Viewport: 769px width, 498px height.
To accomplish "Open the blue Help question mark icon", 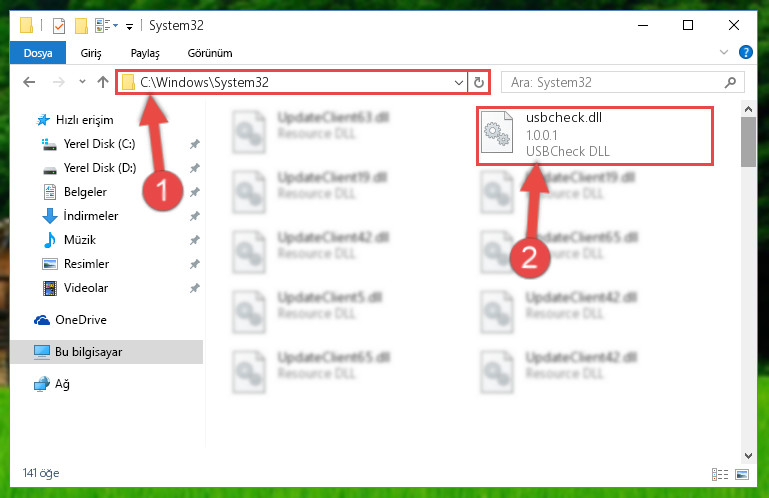I will point(745,52).
